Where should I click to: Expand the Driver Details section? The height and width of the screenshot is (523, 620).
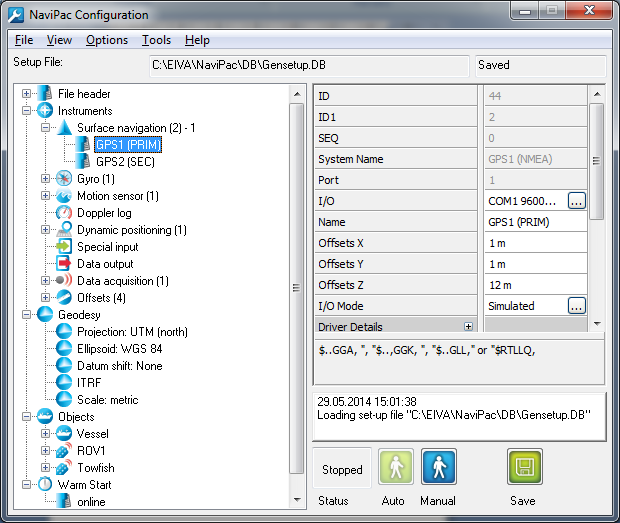(469, 327)
